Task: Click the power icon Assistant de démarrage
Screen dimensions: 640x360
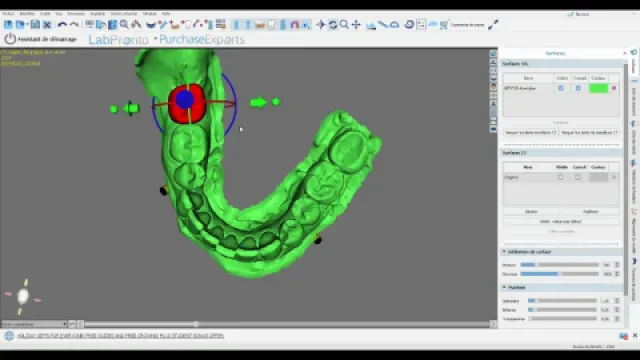Action: 10,39
